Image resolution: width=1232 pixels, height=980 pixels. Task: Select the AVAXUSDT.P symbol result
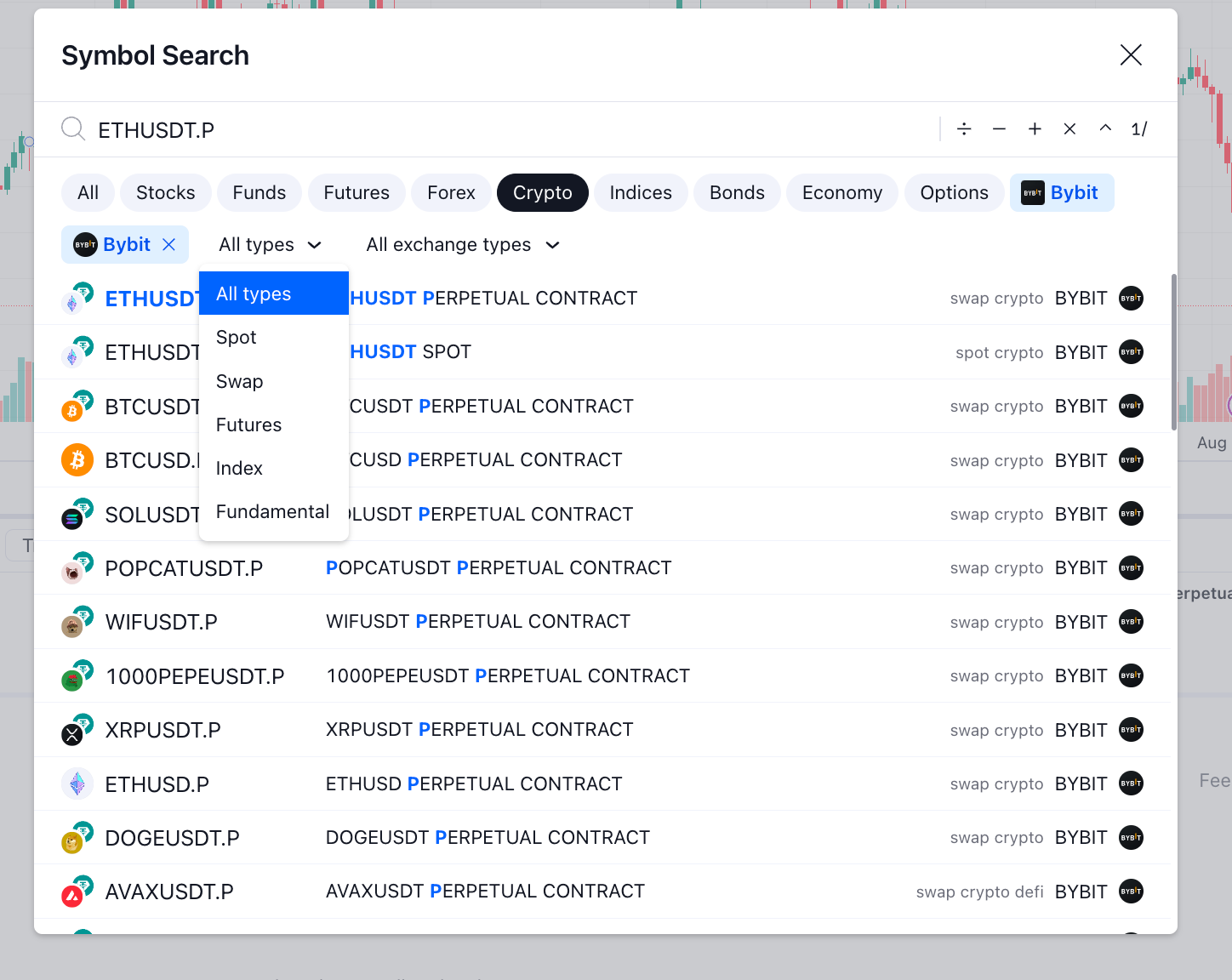click(602, 892)
